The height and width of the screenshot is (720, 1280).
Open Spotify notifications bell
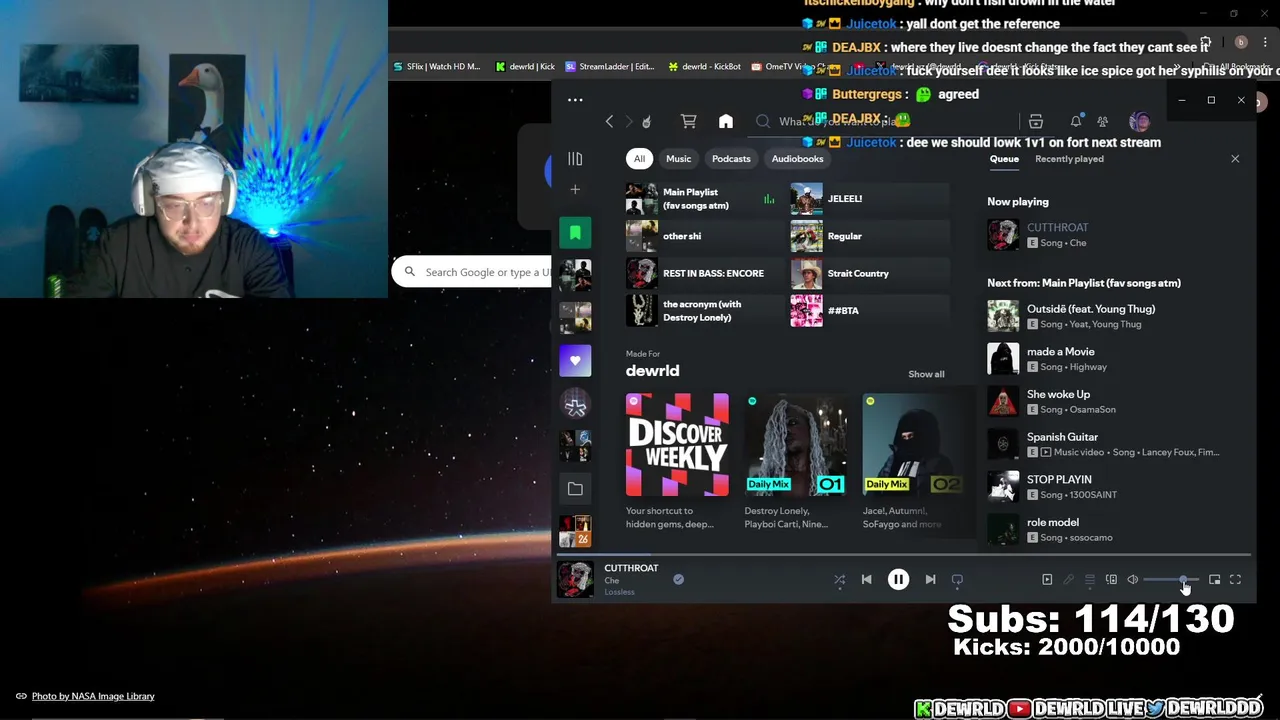[x=1076, y=121]
